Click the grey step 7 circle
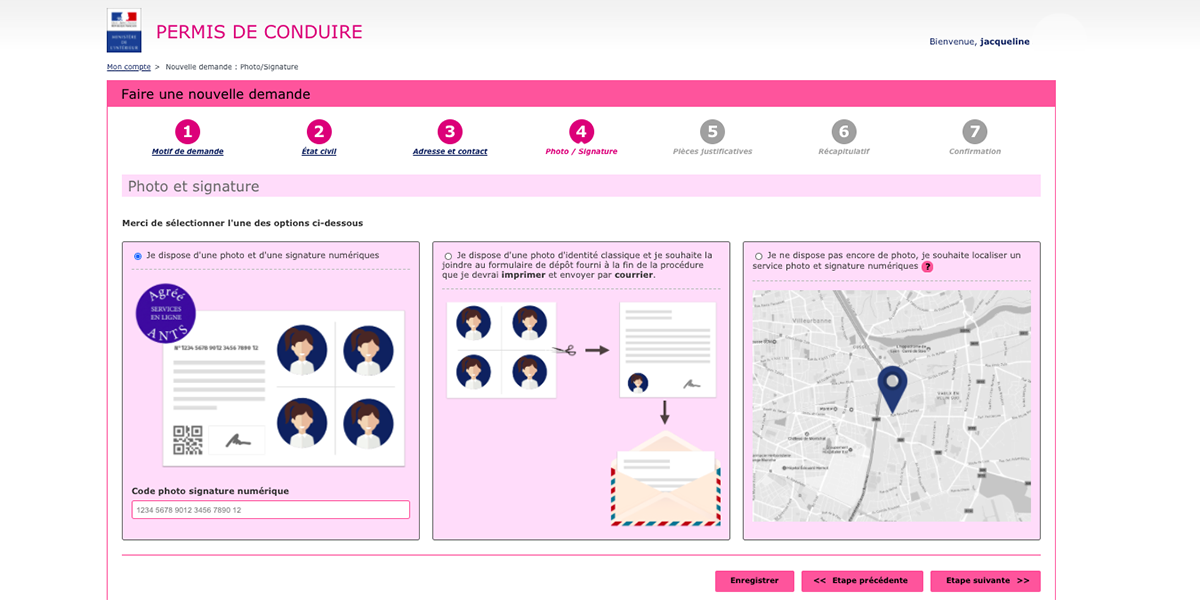 (975, 131)
